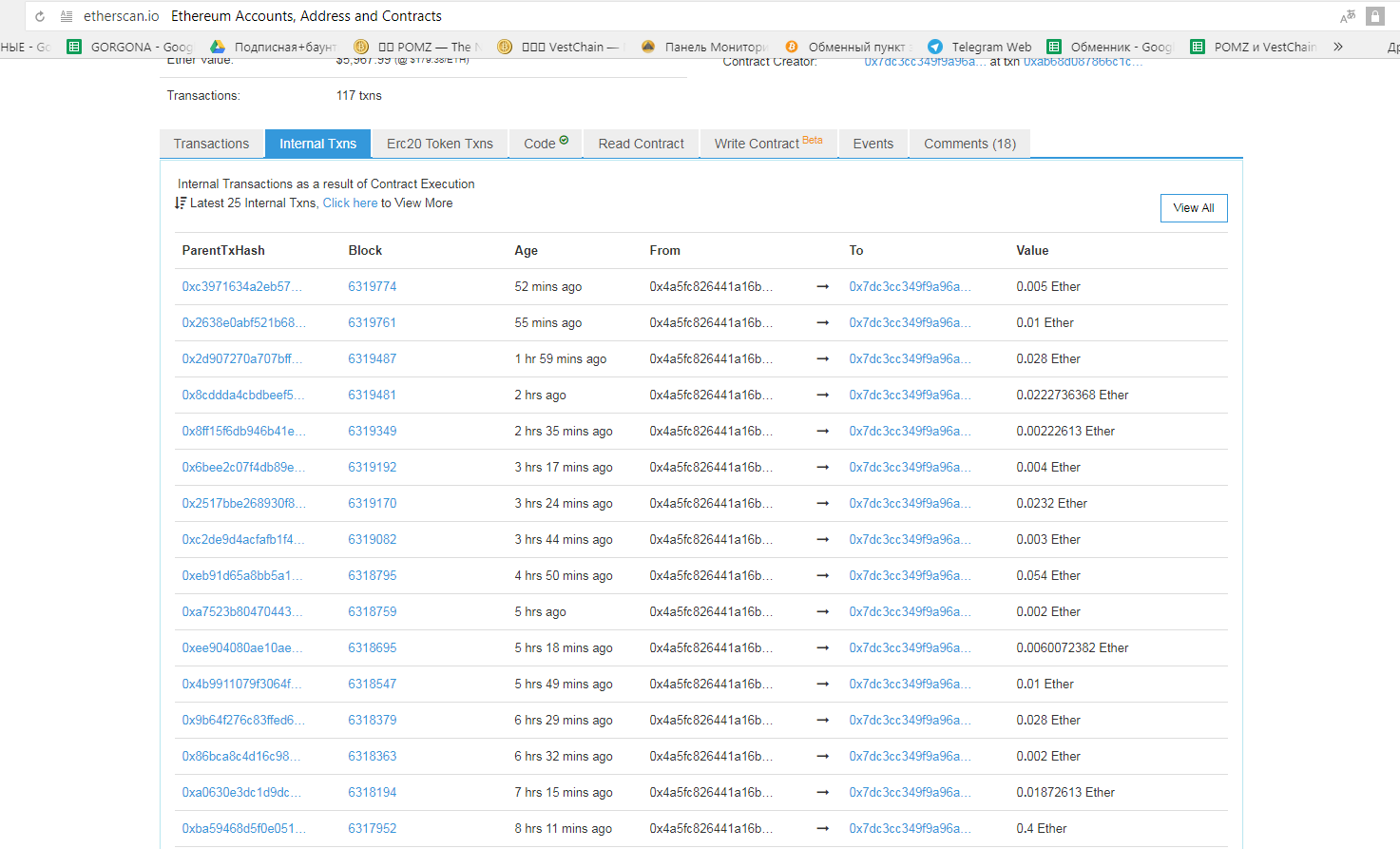1400x849 pixels.
Task: Open block 6319487 link
Action: click(x=373, y=358)
